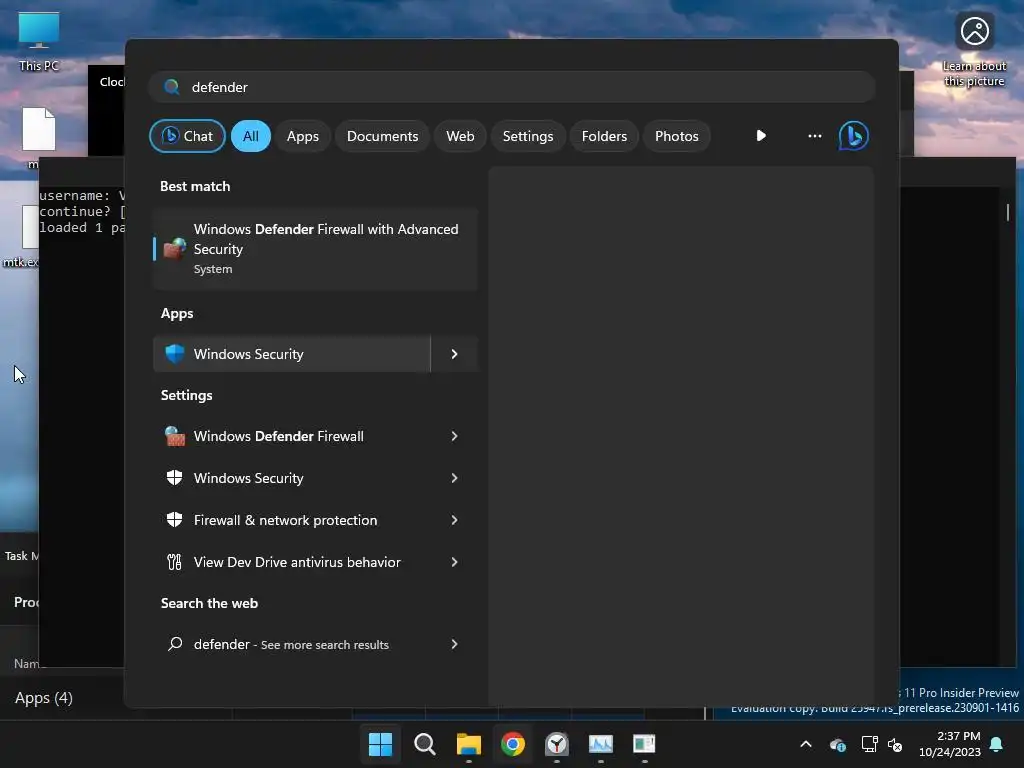
Task: Show hidden system tray icons
Action: [806, 744]
